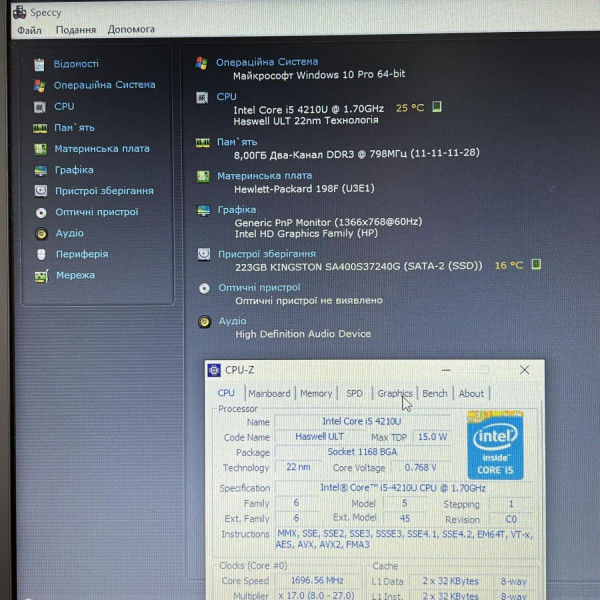Click green temperature indicator next to 16 °C
The width and height of the screenshot is (600, 600).
536,264
